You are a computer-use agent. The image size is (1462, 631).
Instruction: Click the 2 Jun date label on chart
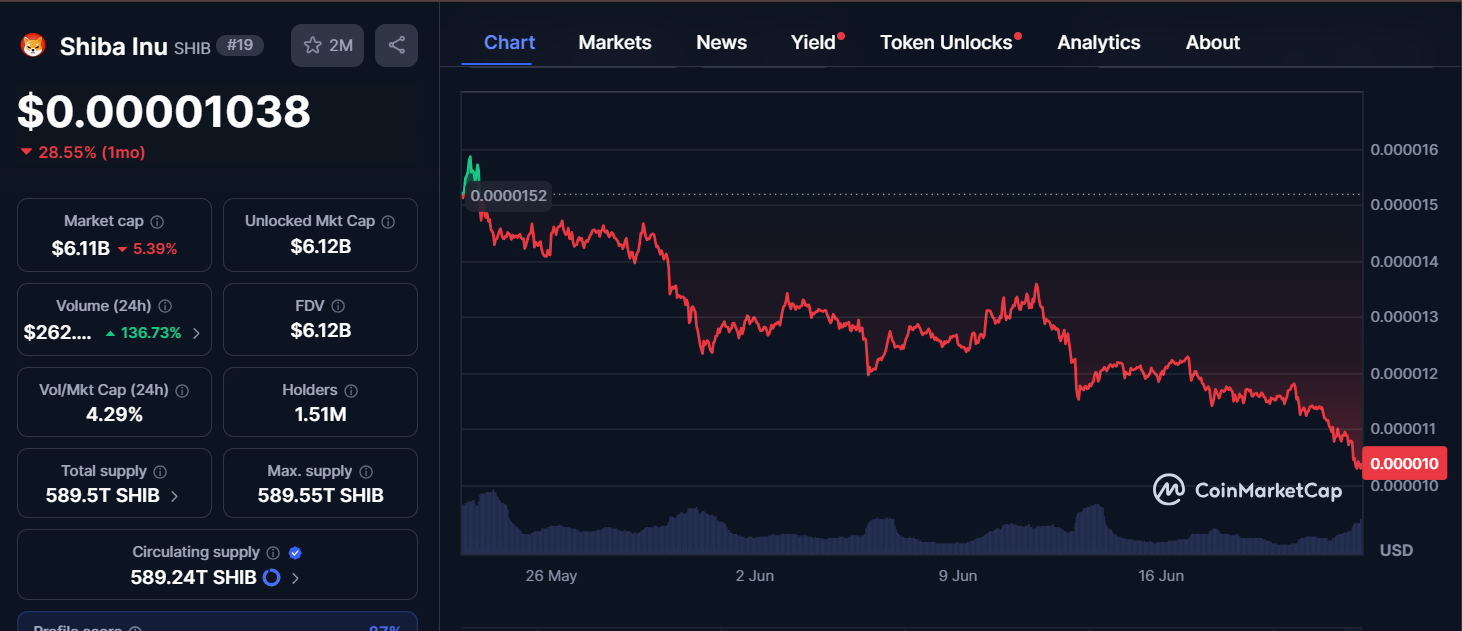click(755, 576)
